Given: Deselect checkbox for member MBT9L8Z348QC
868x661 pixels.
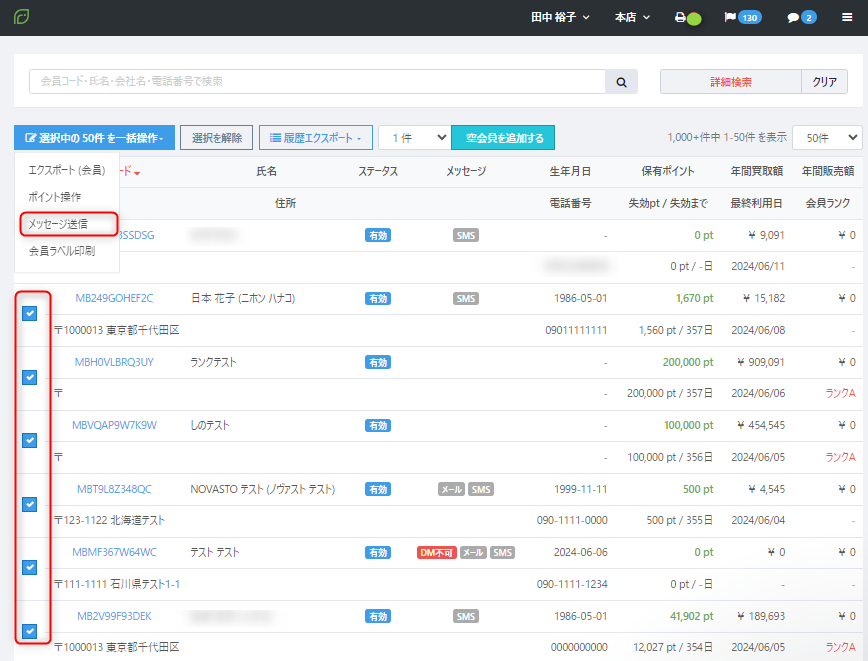Looking at the screenshot, I should point(30,504).
